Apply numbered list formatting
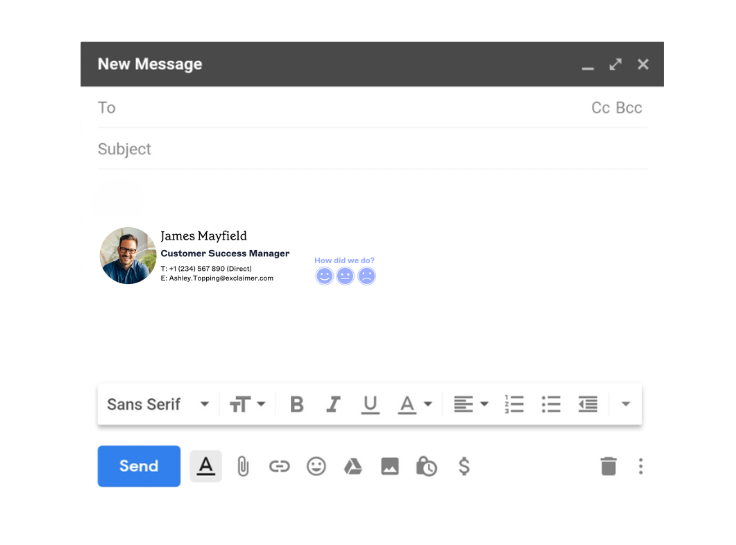Screen dimensions: 736x545 click(514, 404)
